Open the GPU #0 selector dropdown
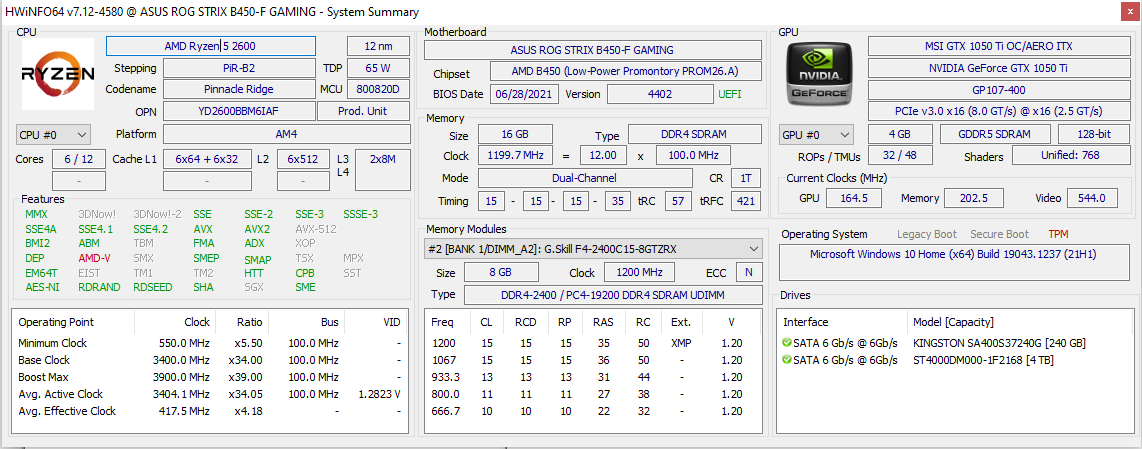 [816, 135]
